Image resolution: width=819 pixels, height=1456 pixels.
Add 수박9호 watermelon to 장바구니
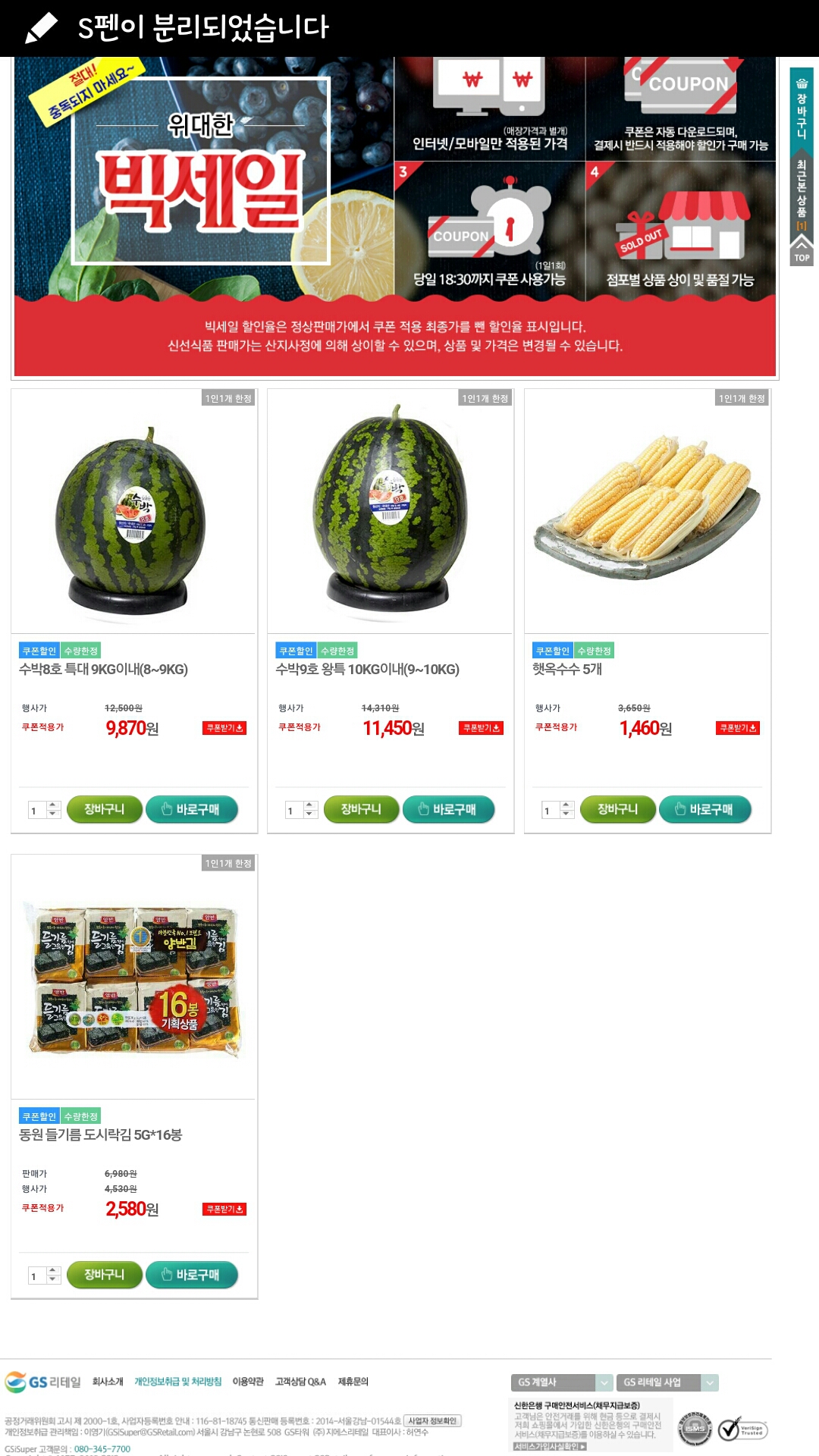click(361, 809)
